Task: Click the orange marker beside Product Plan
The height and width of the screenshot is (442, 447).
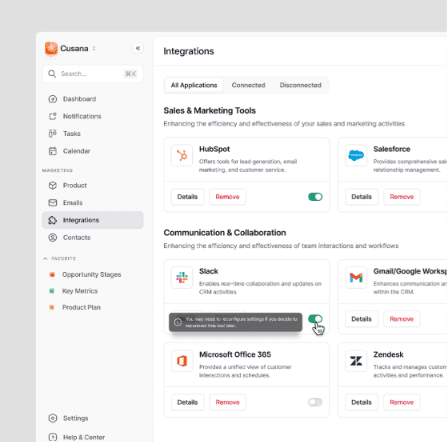Action: point(52,307)
